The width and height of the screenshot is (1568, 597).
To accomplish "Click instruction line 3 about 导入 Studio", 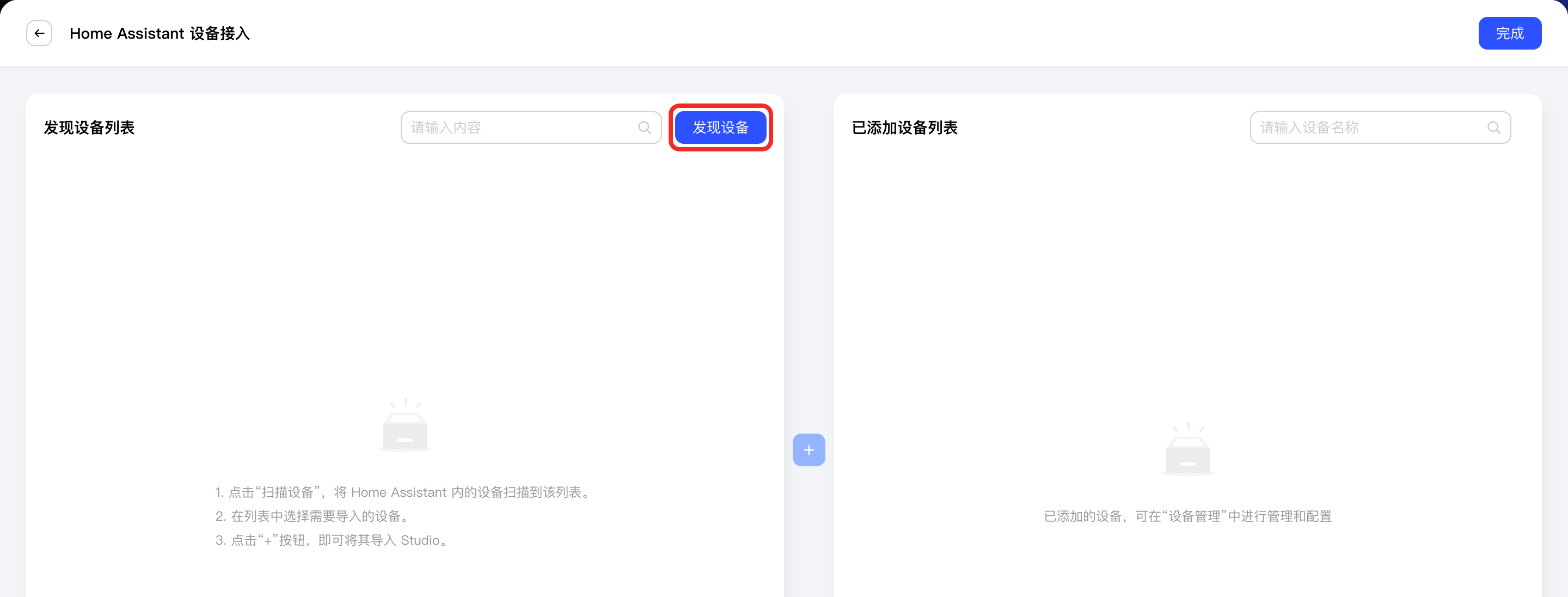I will click(x=334, y=540).
